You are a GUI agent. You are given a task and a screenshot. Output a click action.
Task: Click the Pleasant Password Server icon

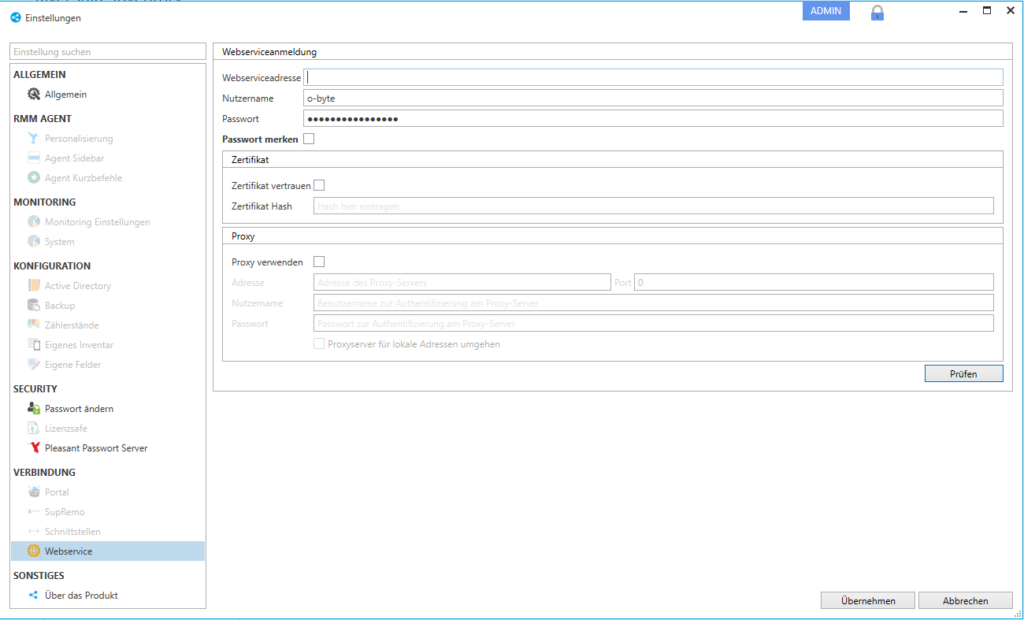tap(34, 448)
